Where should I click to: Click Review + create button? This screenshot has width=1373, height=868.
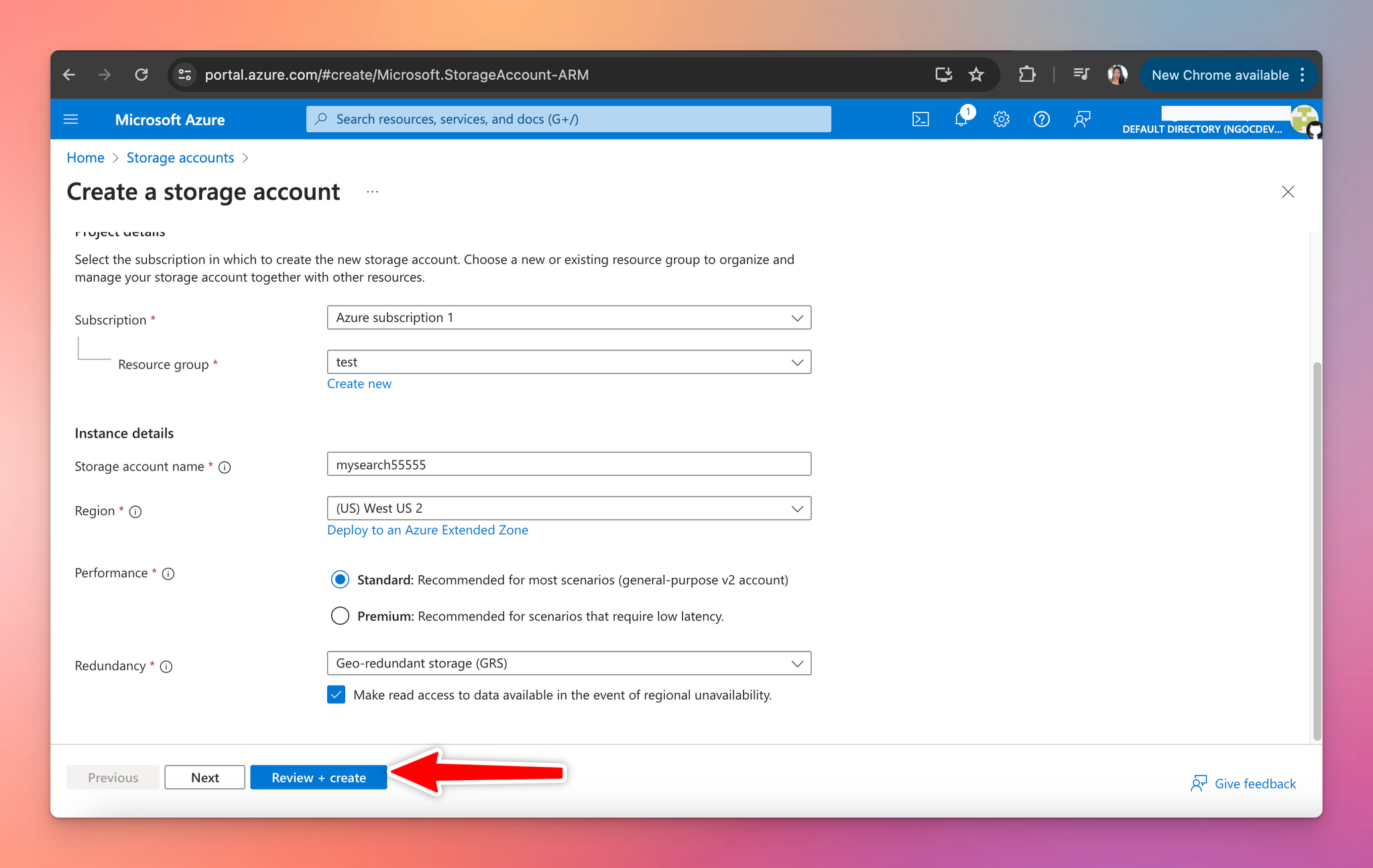pos(318,778)
